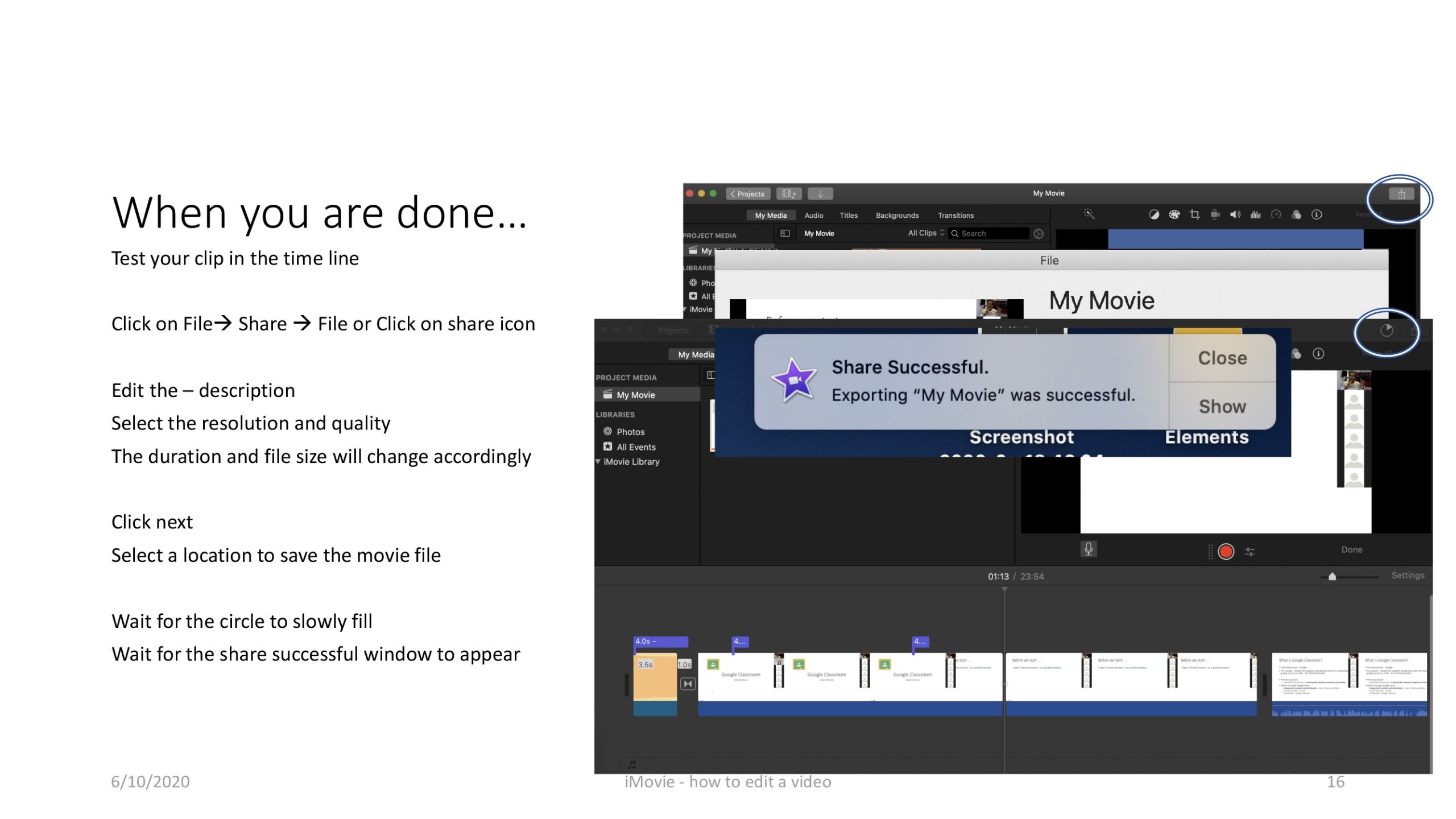Click Show on Share Successful notification

coord(1222,406)
